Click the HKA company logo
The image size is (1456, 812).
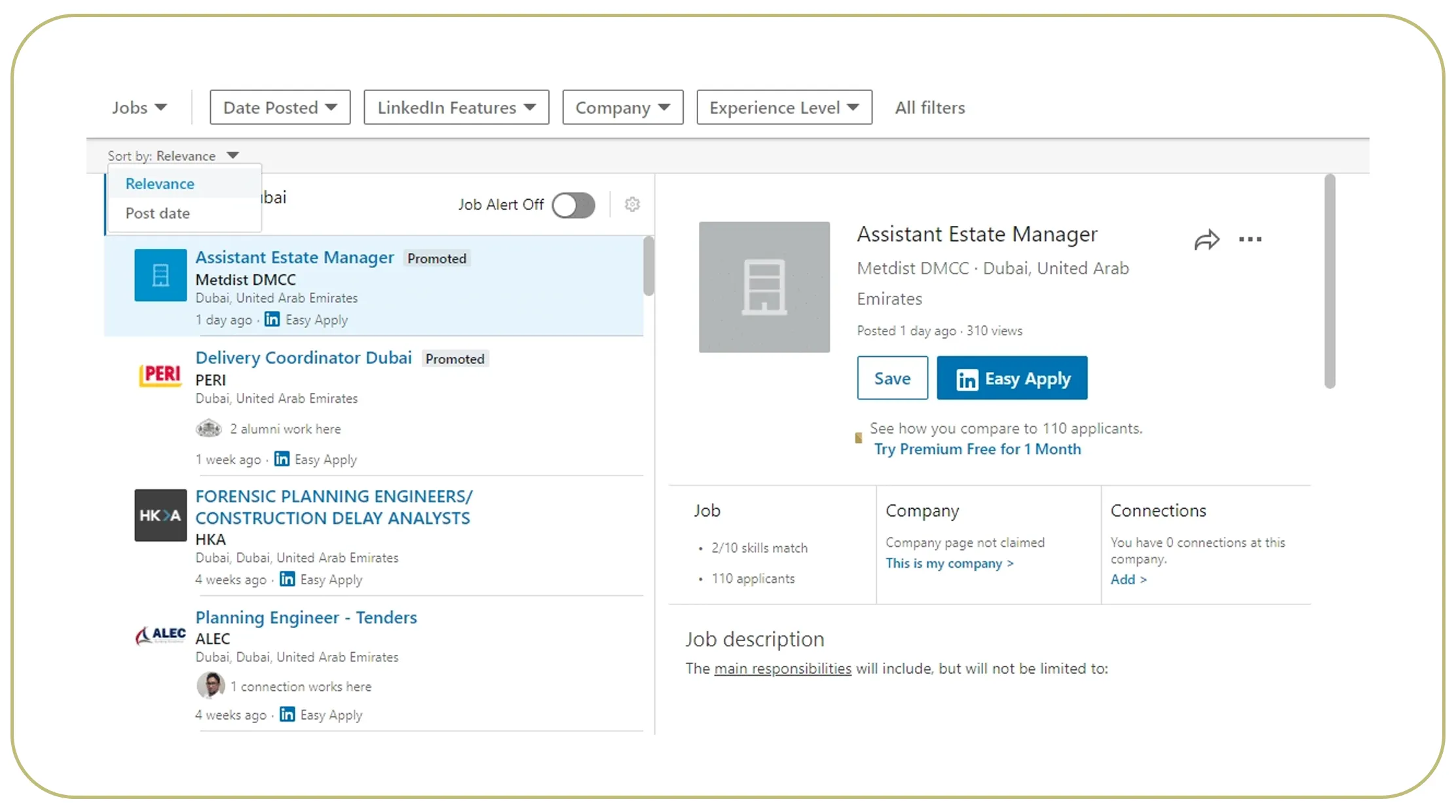click(x=159, y=515)
